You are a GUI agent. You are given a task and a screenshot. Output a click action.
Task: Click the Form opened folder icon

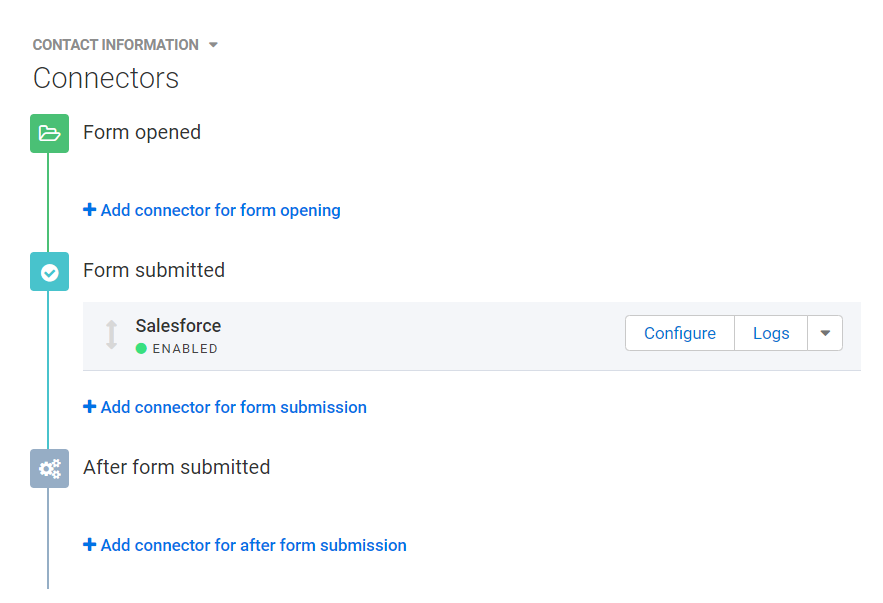click(49, 132)
